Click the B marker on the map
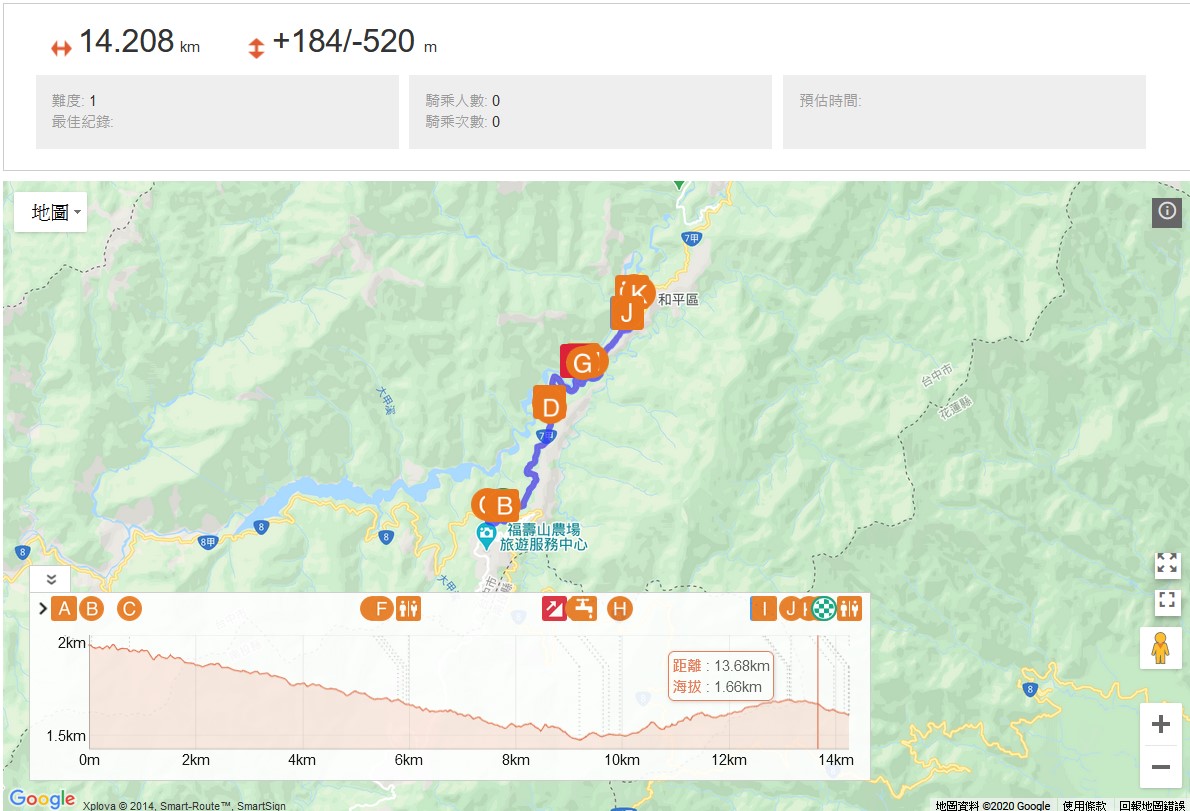 point(504,505)
